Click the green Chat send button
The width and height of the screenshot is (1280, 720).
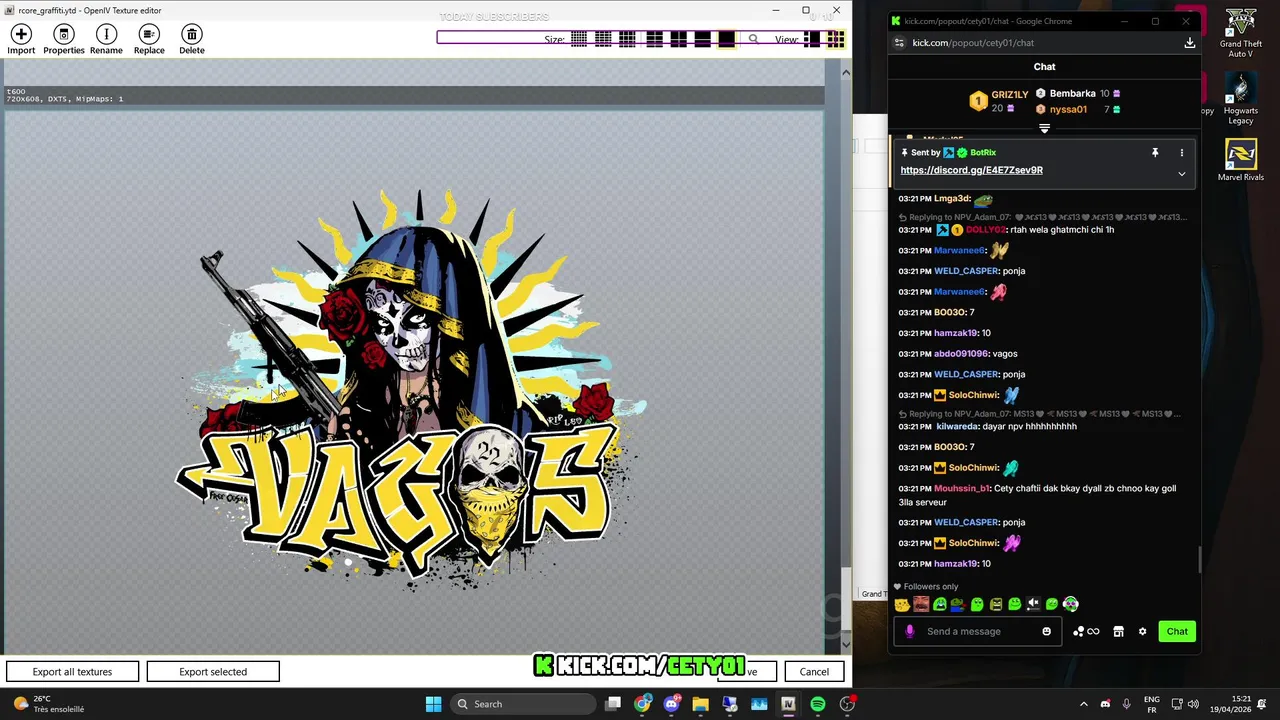(1177, 631)
